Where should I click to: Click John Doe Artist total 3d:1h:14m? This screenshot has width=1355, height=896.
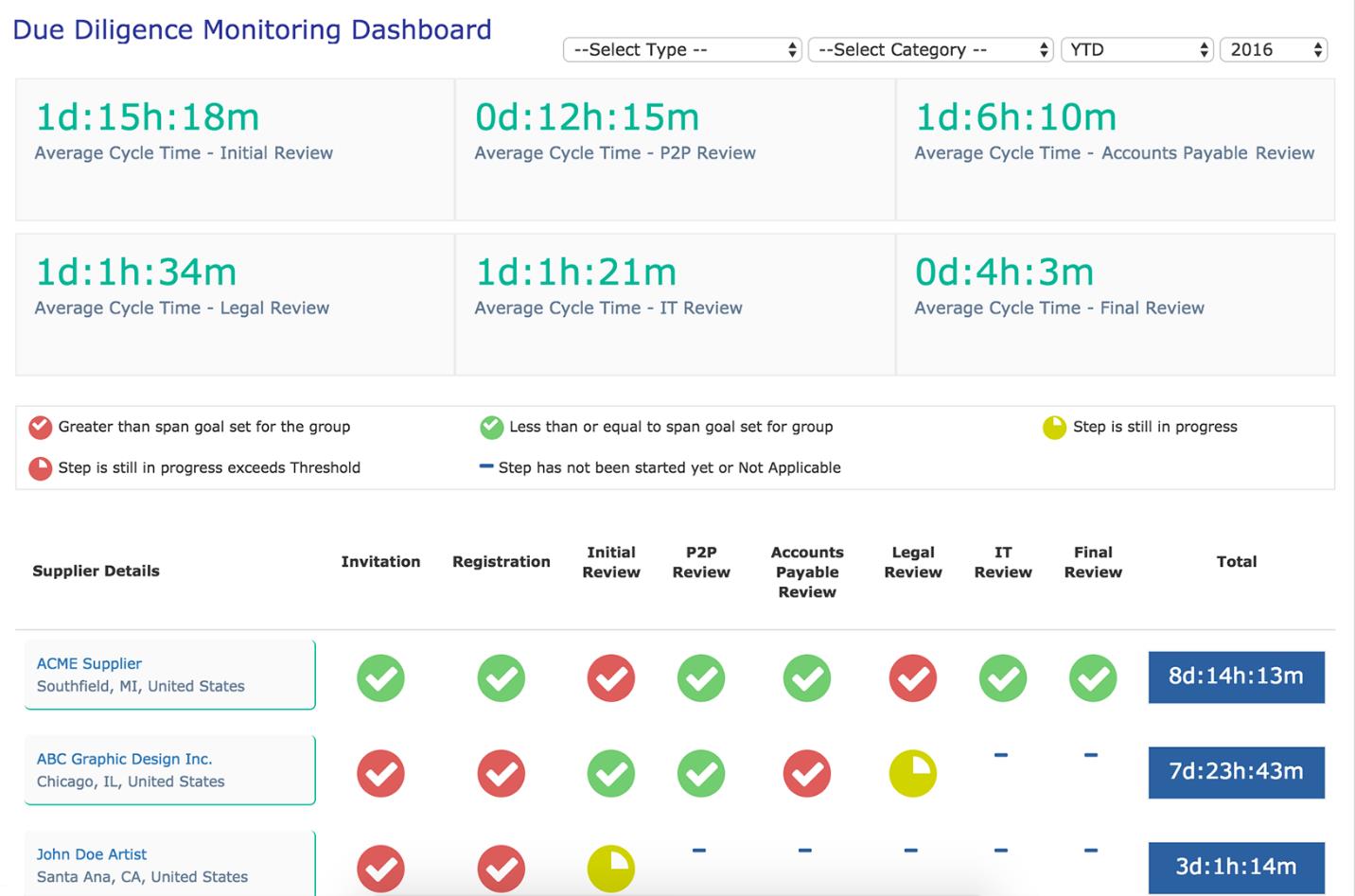pos(1236,867)
